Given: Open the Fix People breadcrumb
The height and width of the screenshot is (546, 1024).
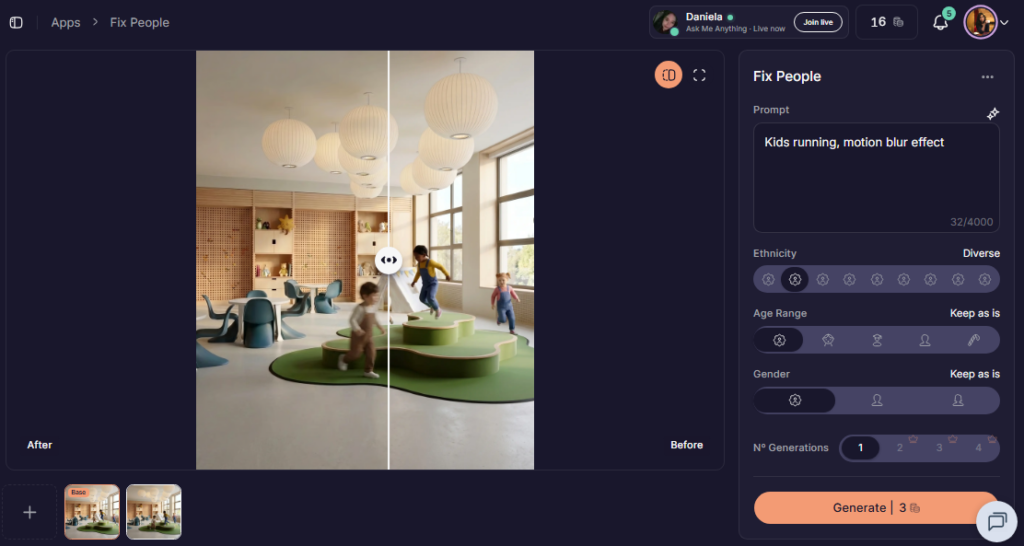Looking at the screenshot, I should click(x=140, y=23).
